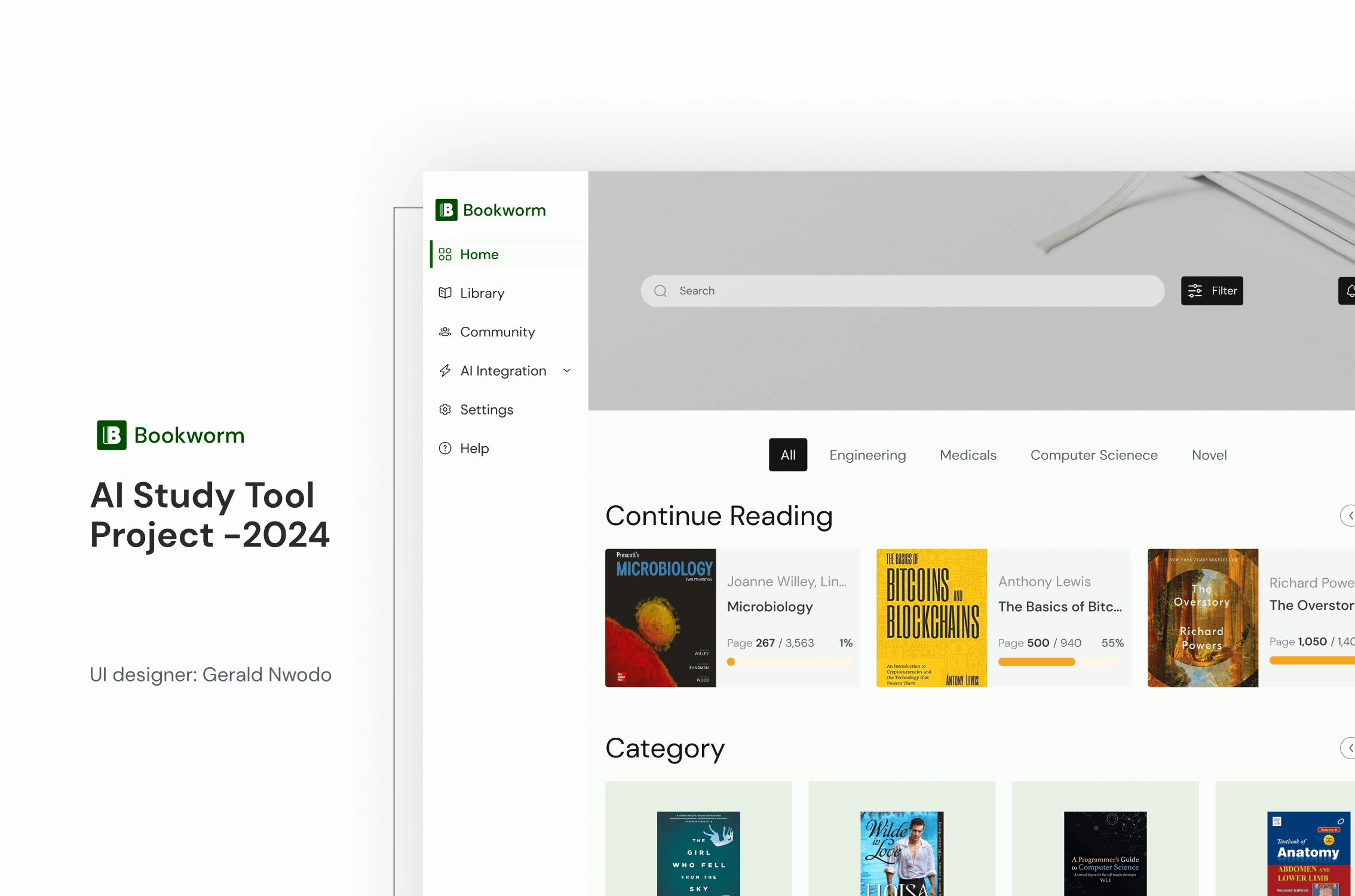Click the Settings gear icon
1355x896 pixels.
(x=445, y=409)
